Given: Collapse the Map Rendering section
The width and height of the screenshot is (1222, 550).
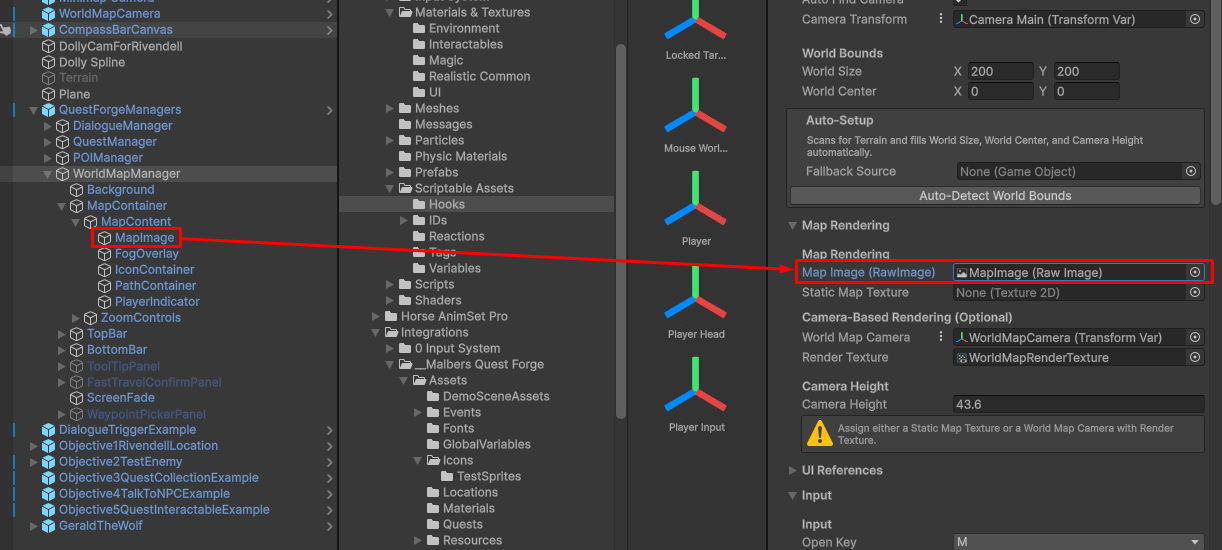Looking at the screenshot, I should click(793, 226).
